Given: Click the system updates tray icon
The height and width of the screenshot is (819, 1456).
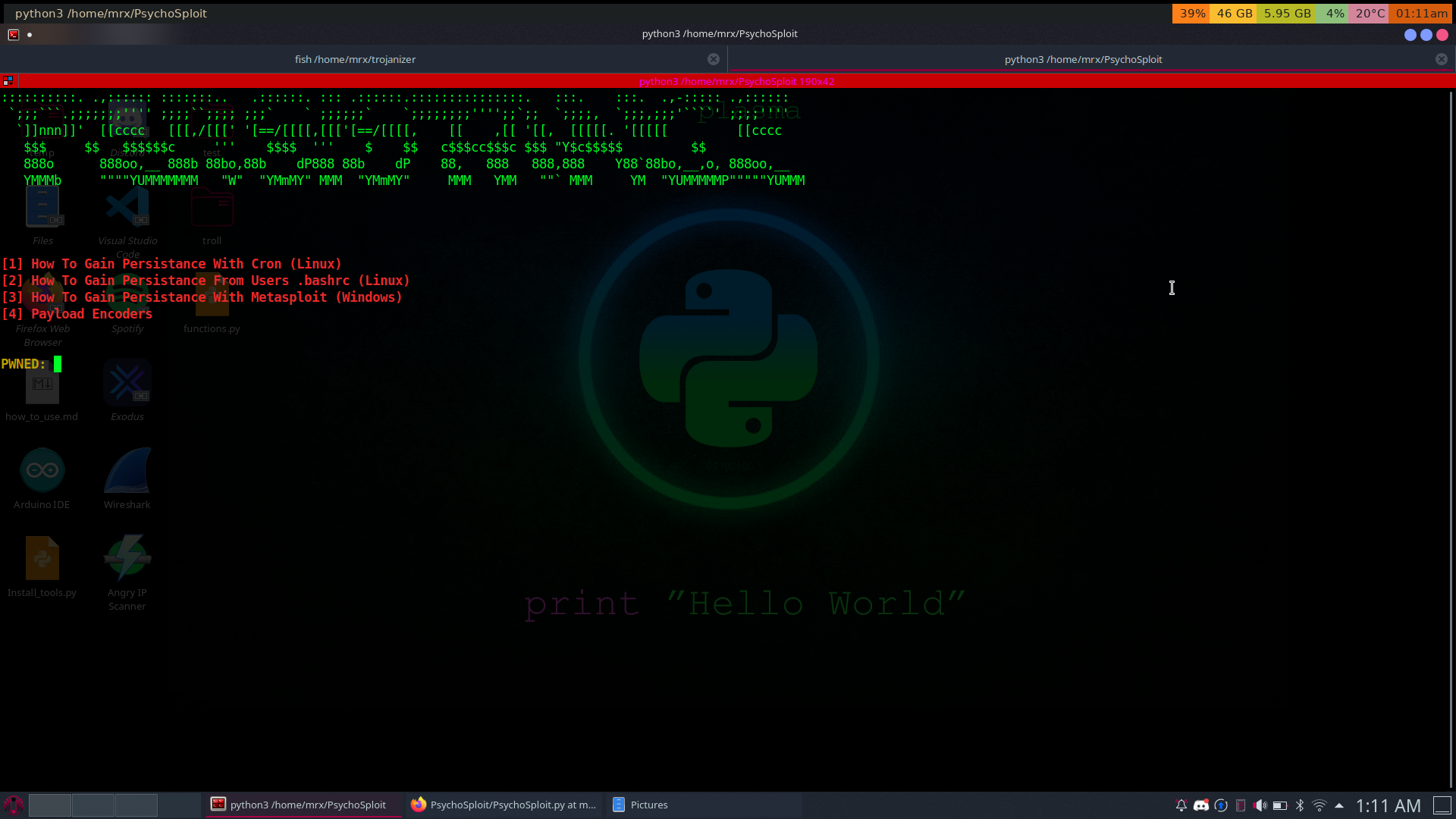Looking at the screenshot, I should point(1220,805).
